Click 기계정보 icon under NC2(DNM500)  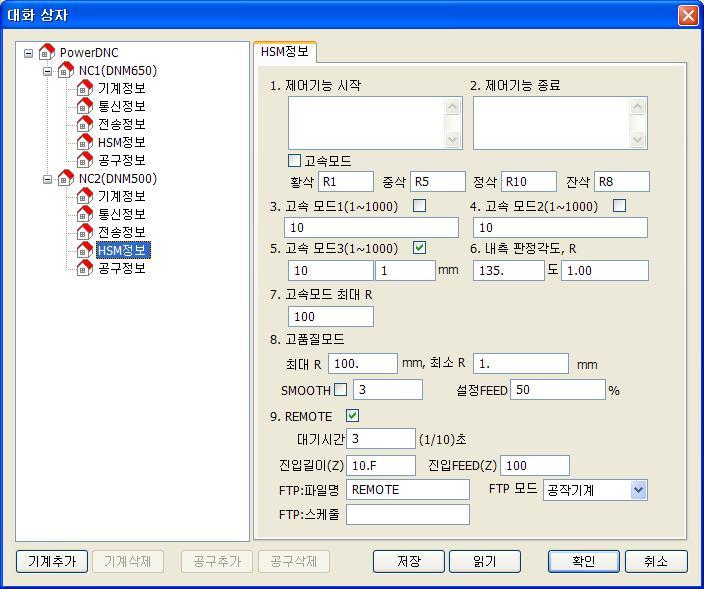pos(84,196)
